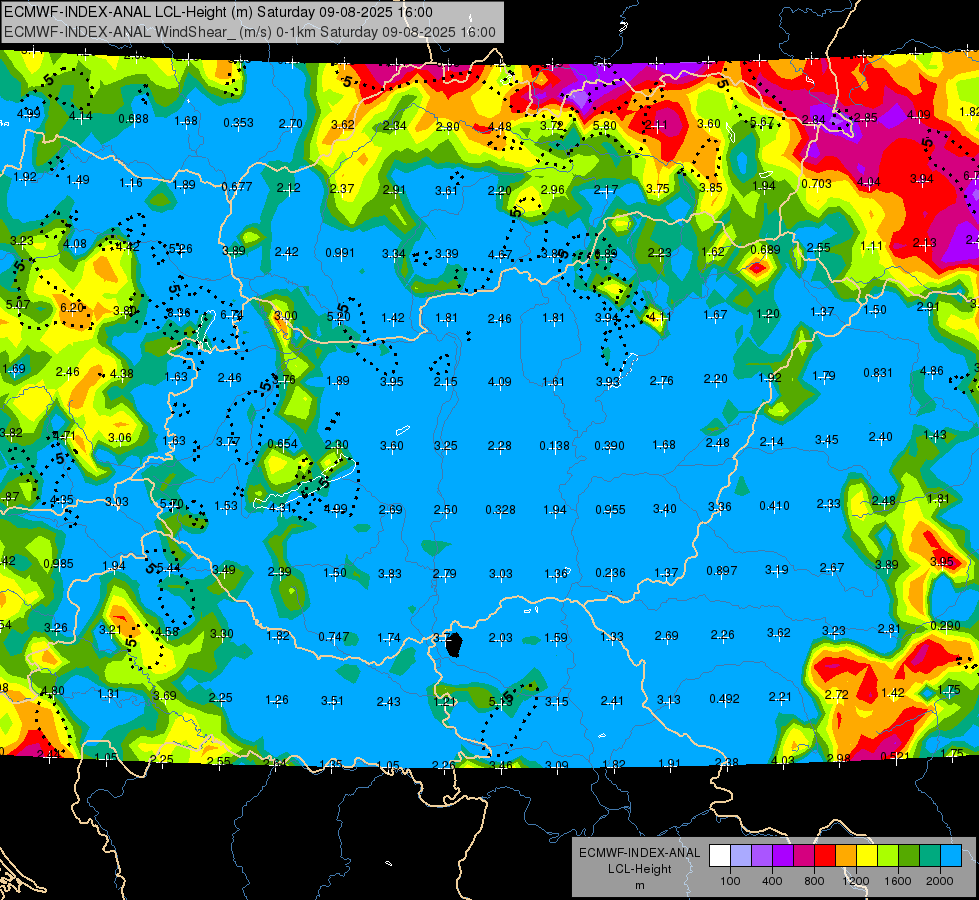Click the wind shear value 0.897
979x900 pixels.
point(722,571)
